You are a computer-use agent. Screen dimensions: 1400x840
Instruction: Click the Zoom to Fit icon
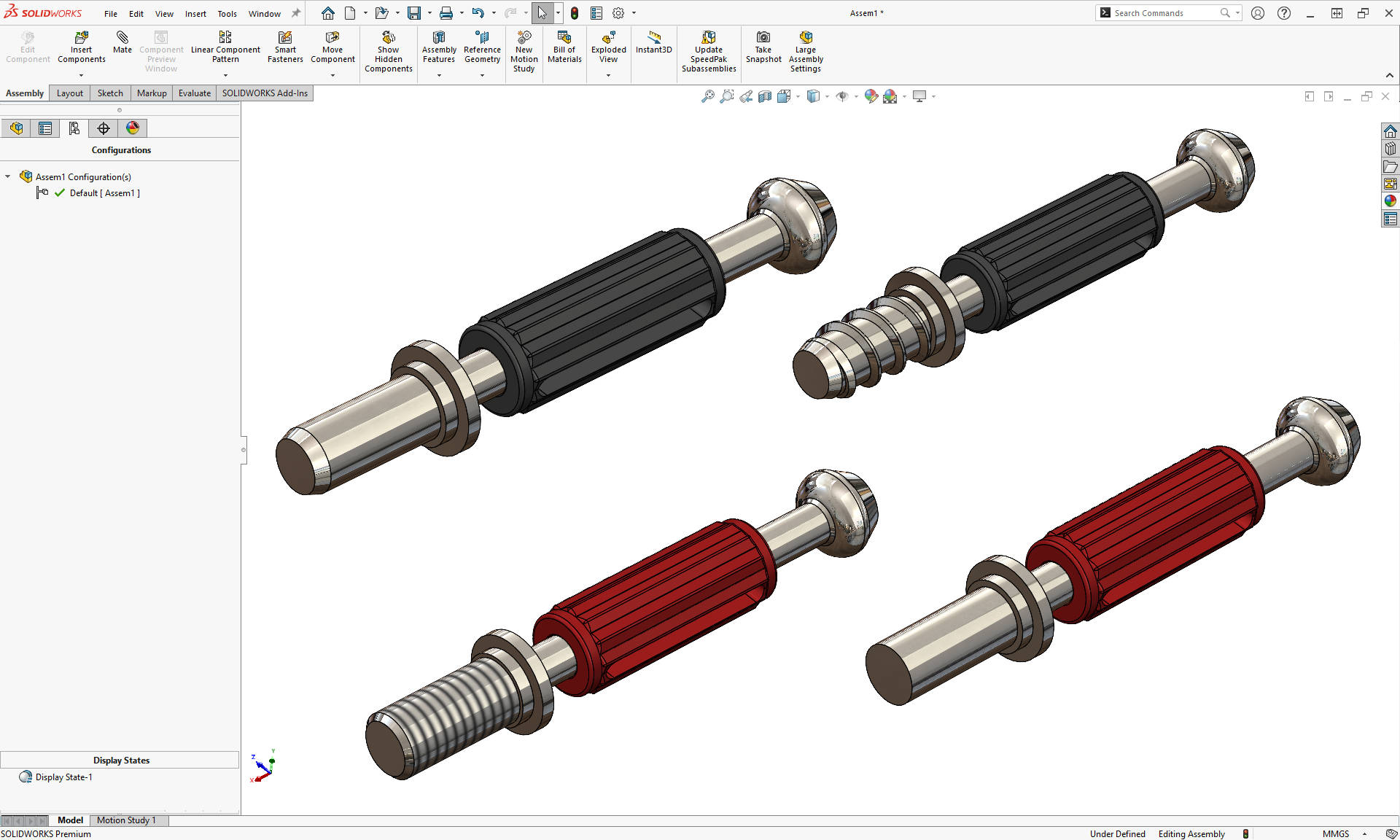point(707,96)
